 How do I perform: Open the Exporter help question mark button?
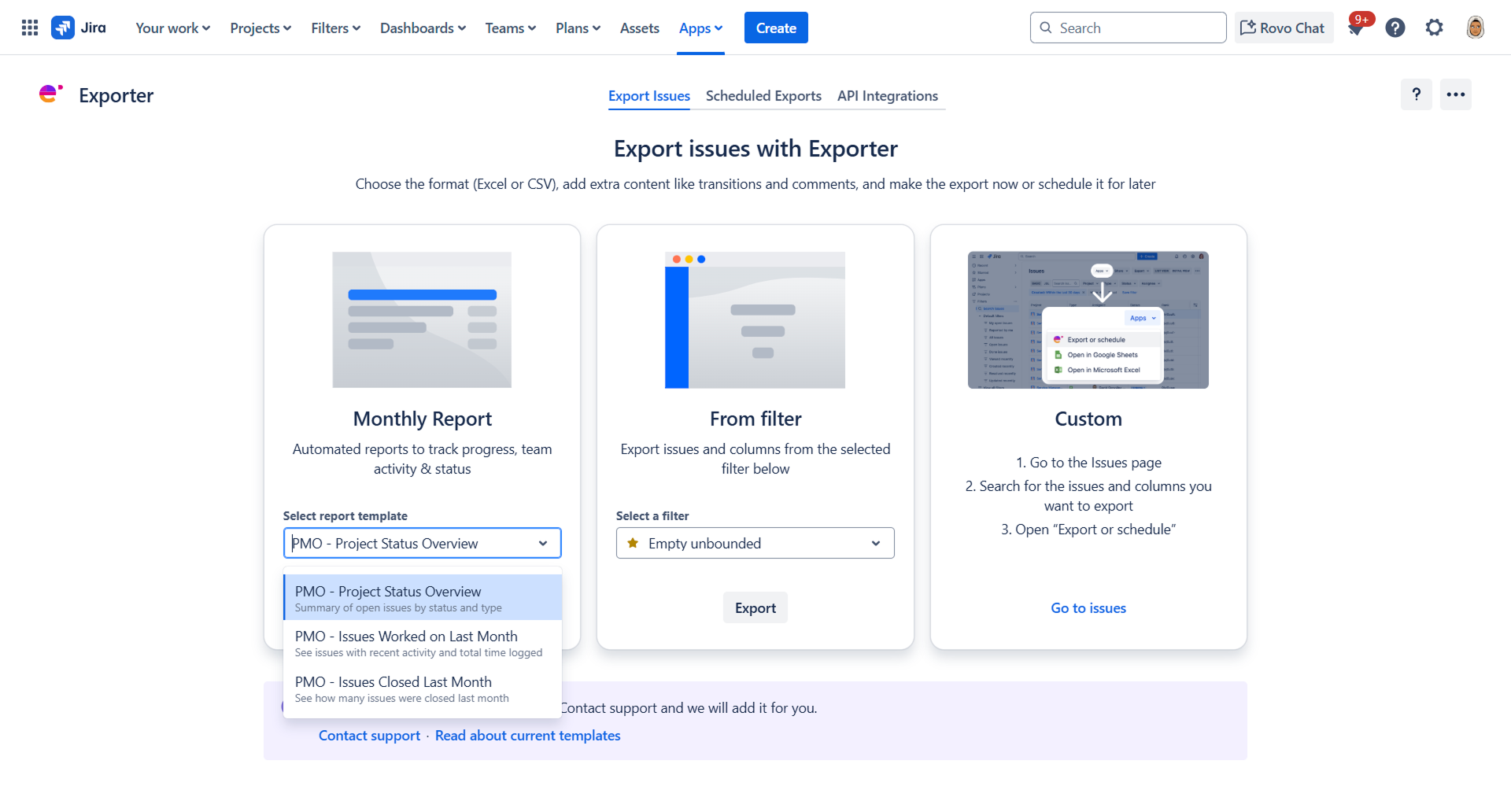pyautogui.click(x=1417, y=94)
